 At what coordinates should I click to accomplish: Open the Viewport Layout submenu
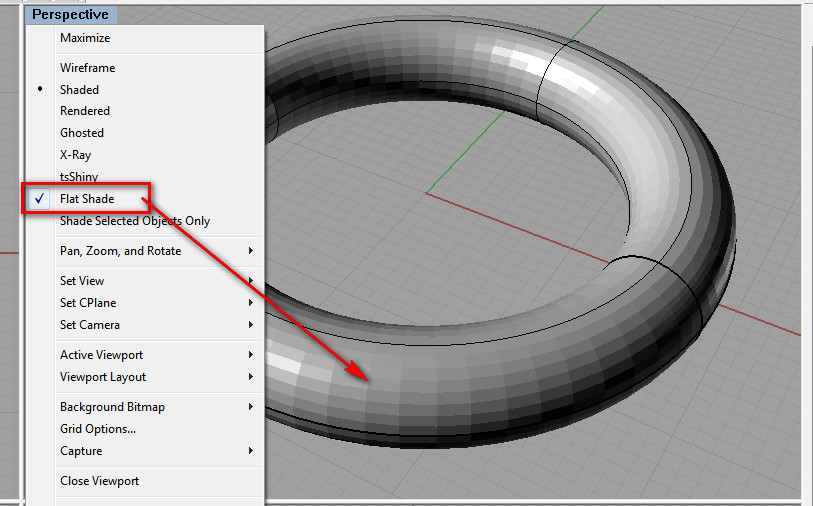pyautogui.click(x=103, y=377)
